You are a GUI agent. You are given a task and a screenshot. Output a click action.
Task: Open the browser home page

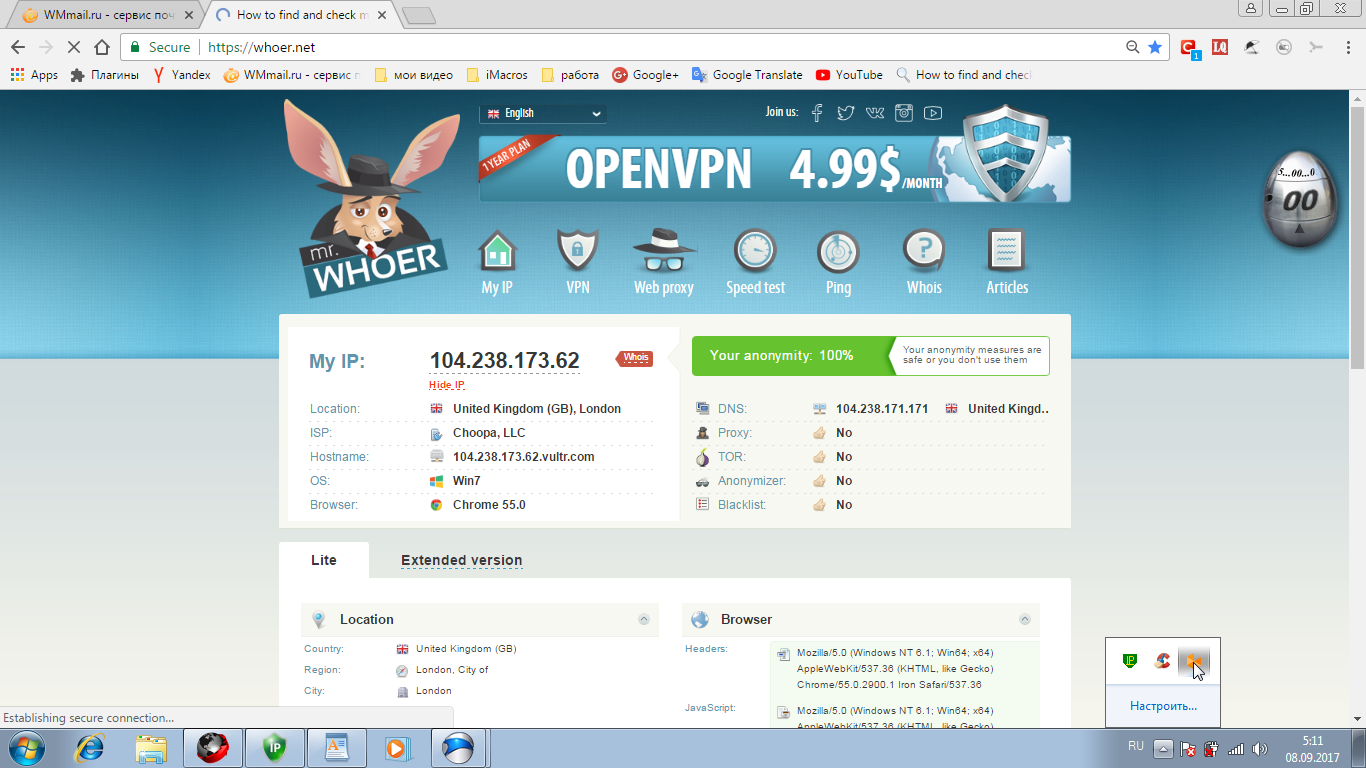101,47
